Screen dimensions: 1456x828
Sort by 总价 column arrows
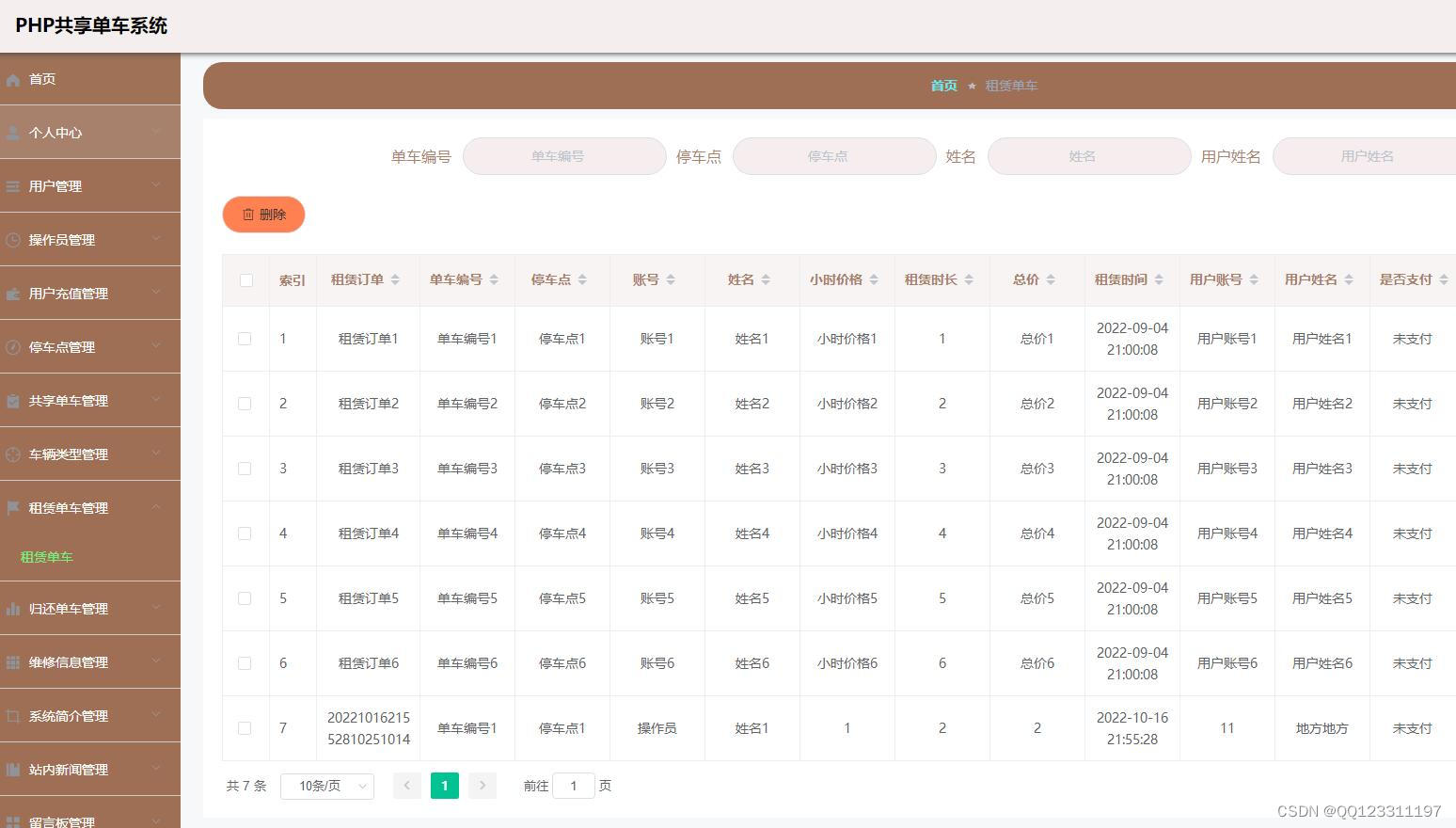click(x=1051, y=279)
